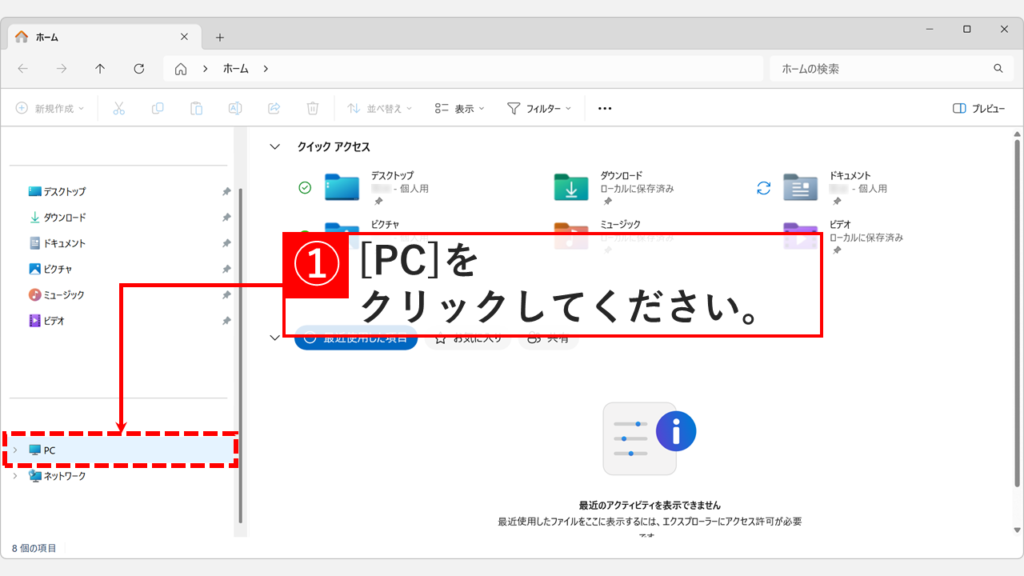
Task: Select the Cut icon in the toolbar
Action: tap(118, 107)
